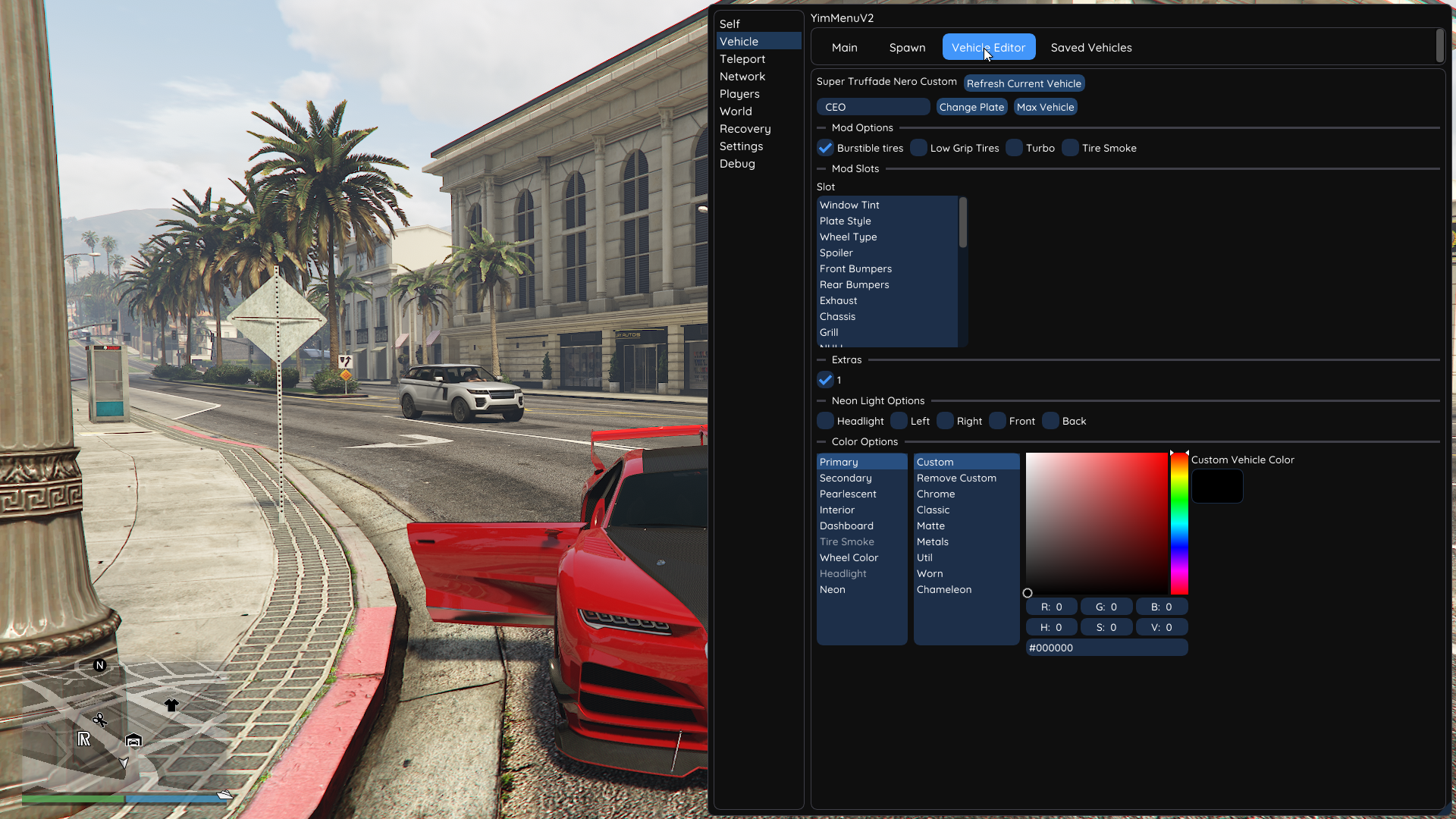The height and width of the screenshot is (819, 1456).
Task: Click the barber scissors minimap icon
Action: (x=99, y=720)
